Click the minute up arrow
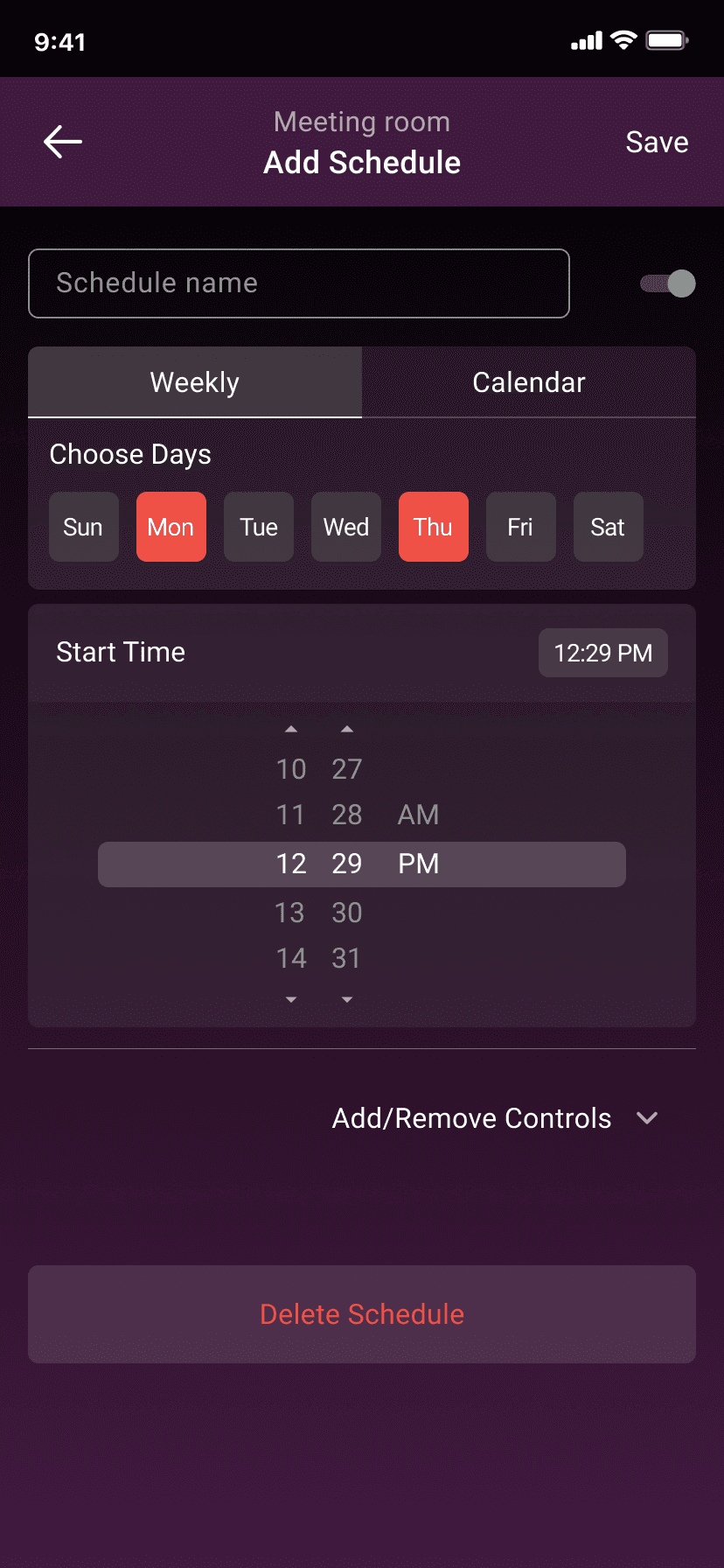 tap(347, 729)
